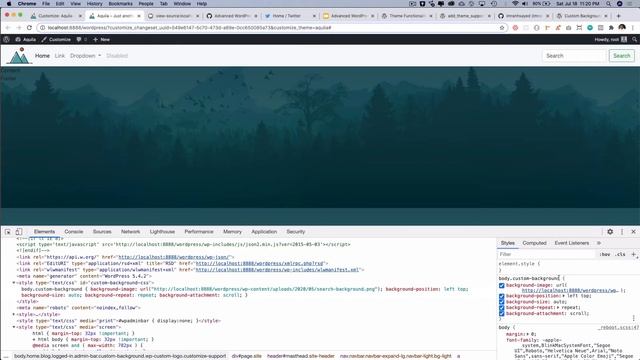
Task: Click the admin bar search magnifier
Action: point(634,40)
